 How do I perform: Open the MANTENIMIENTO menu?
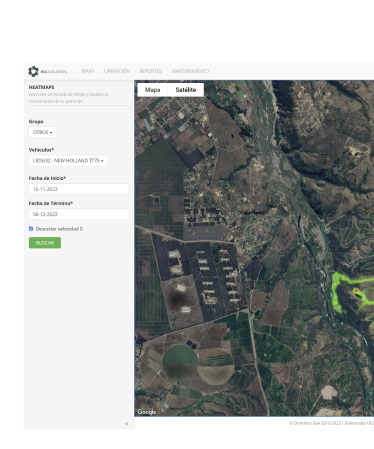190,71
